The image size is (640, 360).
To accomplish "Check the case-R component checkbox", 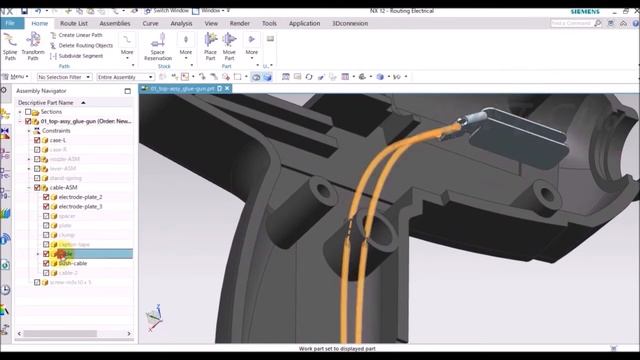I will coord(37,149).
